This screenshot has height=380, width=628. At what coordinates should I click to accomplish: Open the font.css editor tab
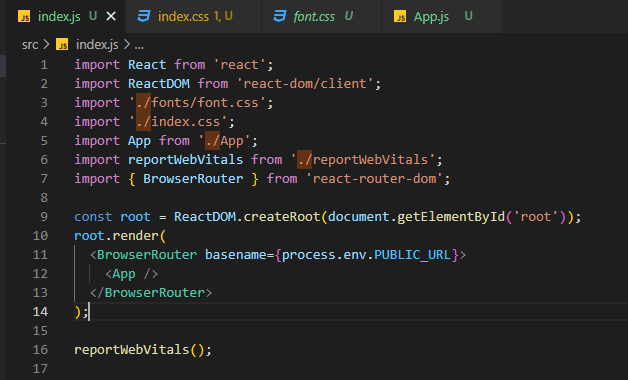(321, 16)
